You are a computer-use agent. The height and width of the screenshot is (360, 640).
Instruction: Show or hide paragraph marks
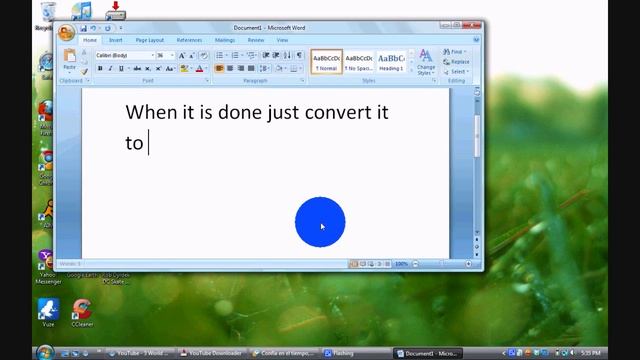[299, 56]
